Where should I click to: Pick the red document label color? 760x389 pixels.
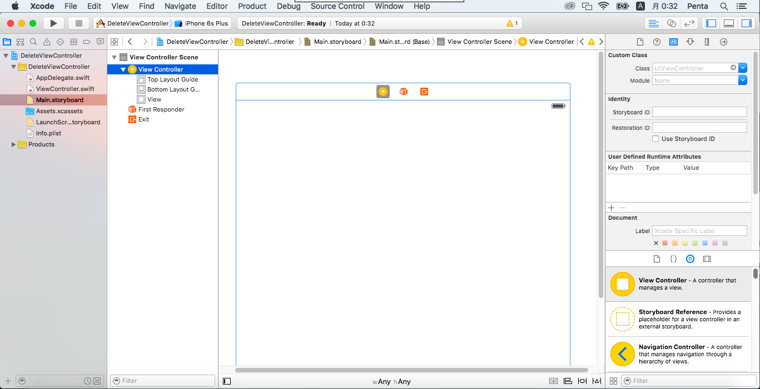665,243
